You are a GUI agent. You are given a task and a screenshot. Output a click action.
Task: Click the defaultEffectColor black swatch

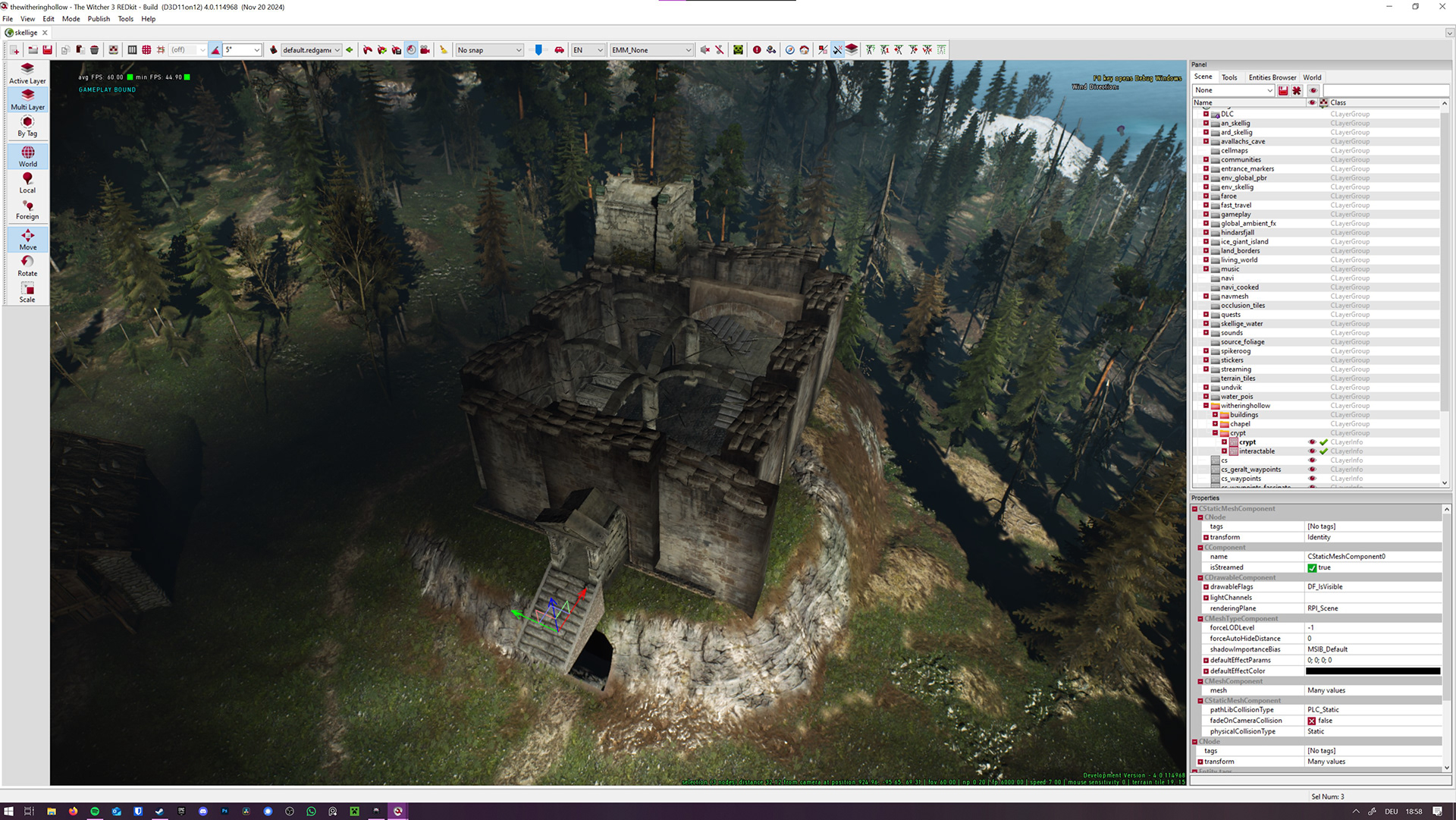tap(1373, 671)
